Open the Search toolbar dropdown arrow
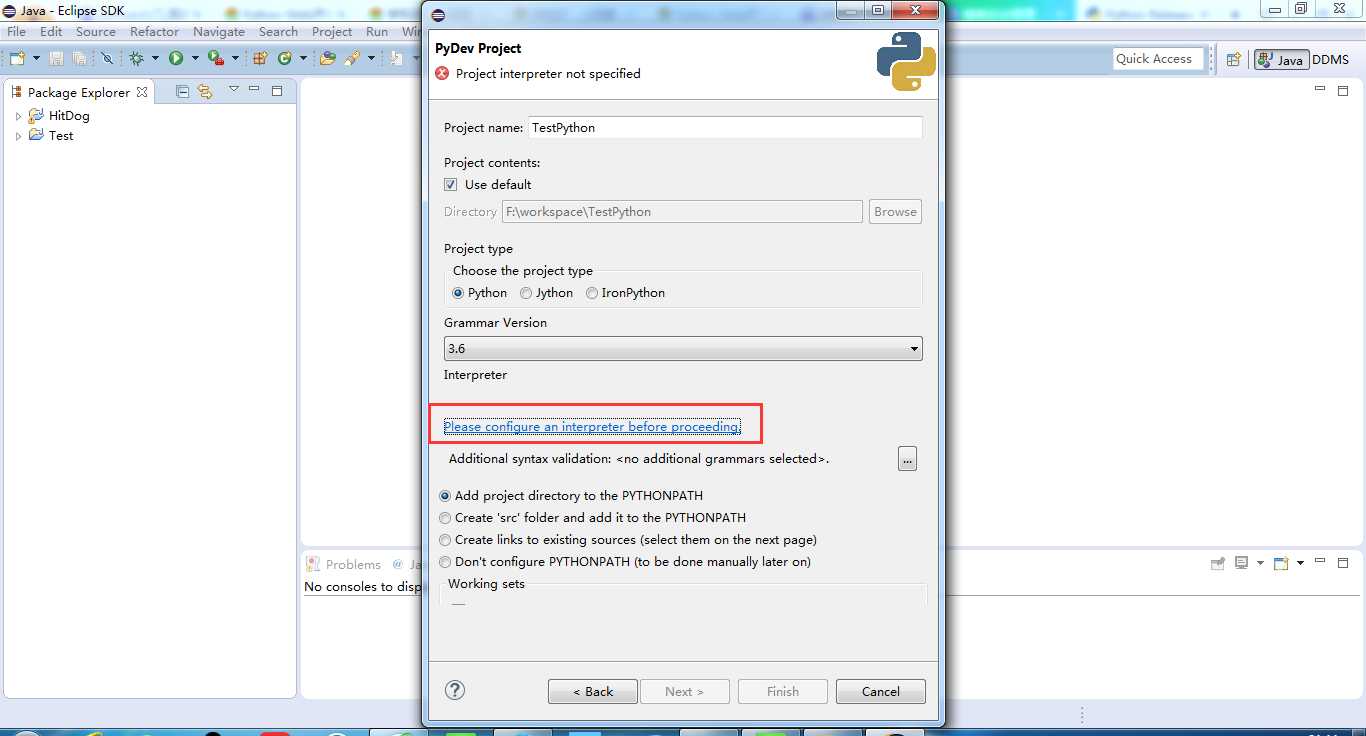Image resolution: width=1366 pixels, height=736 pixels. coord(371,59)
